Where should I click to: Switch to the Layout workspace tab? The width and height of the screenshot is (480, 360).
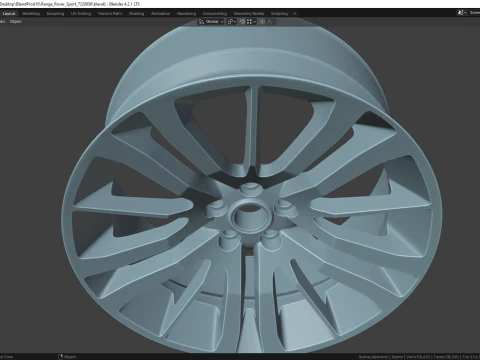9,14
